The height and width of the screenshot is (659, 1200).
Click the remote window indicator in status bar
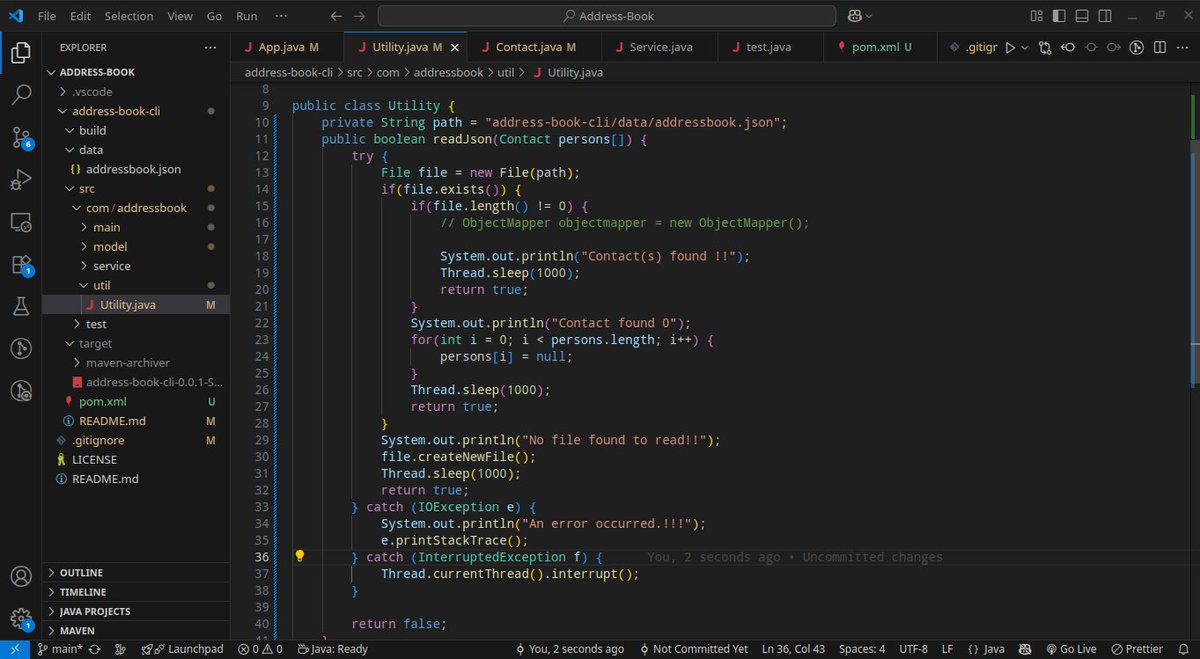14,649
